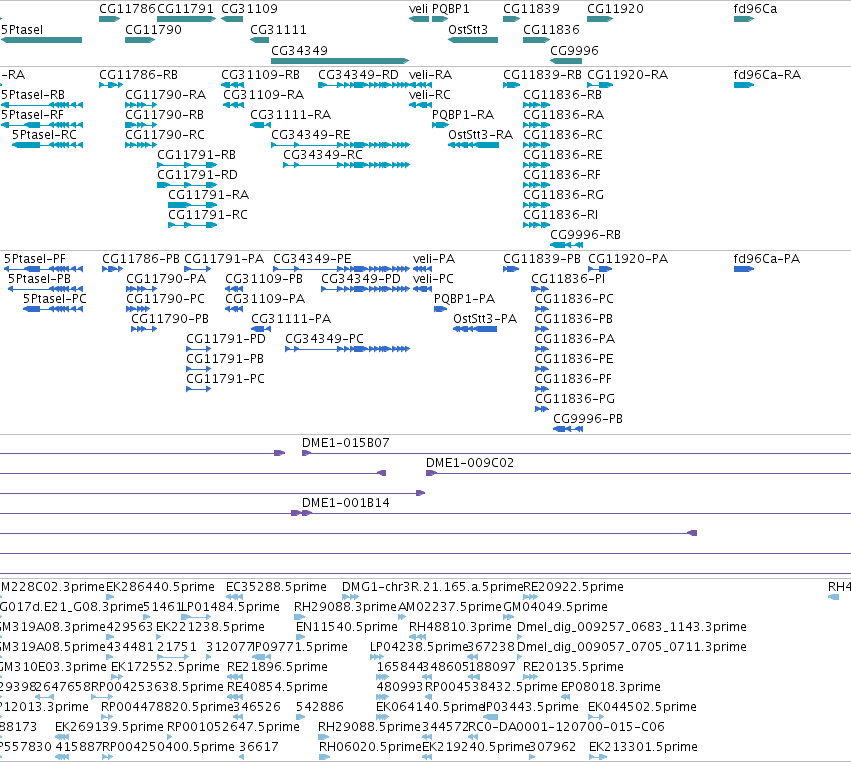Image resolution: width=851 pixels, height=762 pixels.
Task: Click transcript OstStt3-RA label
Action: pyautogui.click(x=480, y=135)
